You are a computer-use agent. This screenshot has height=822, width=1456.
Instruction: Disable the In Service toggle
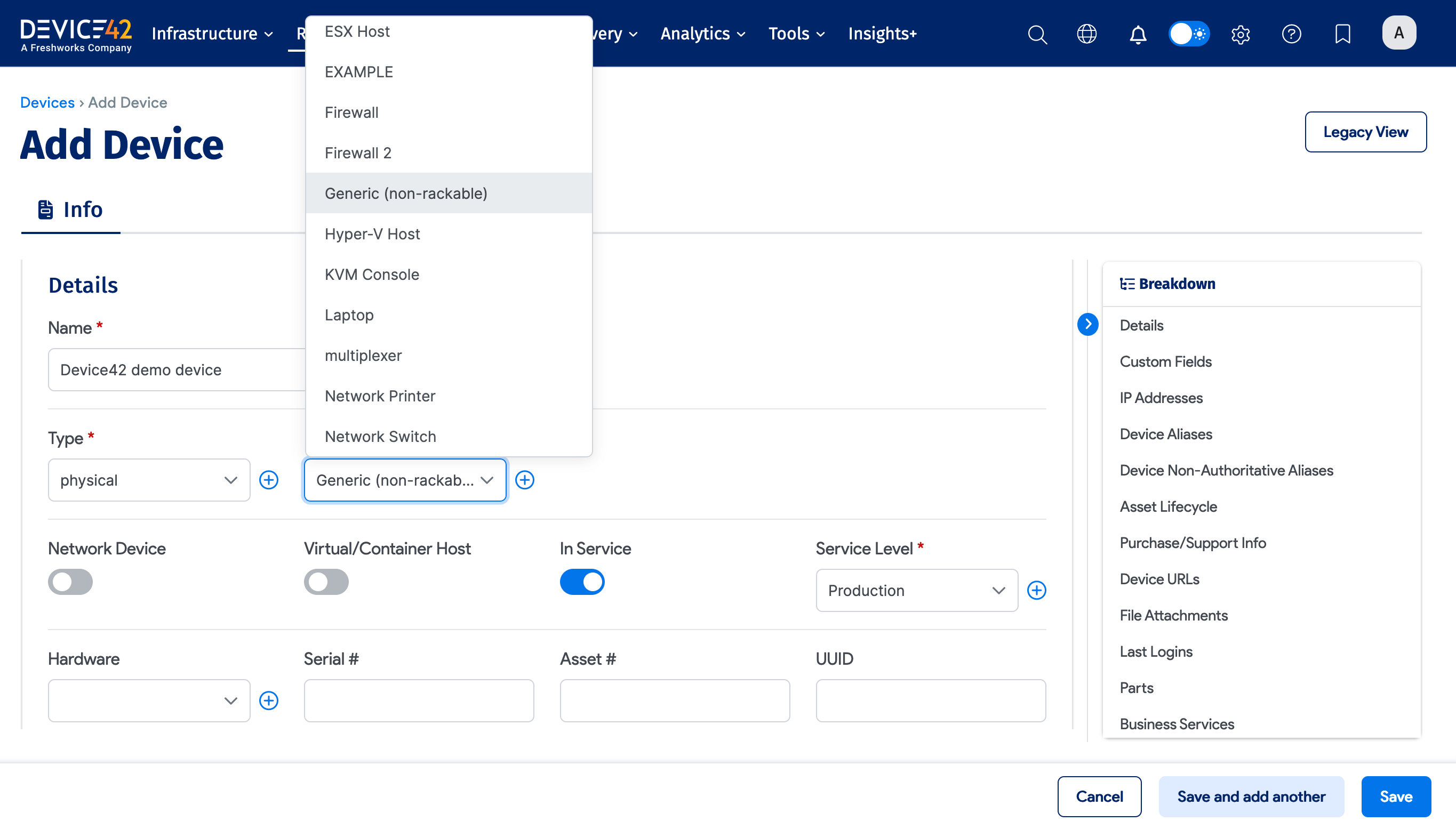click(x=582, y=582)
